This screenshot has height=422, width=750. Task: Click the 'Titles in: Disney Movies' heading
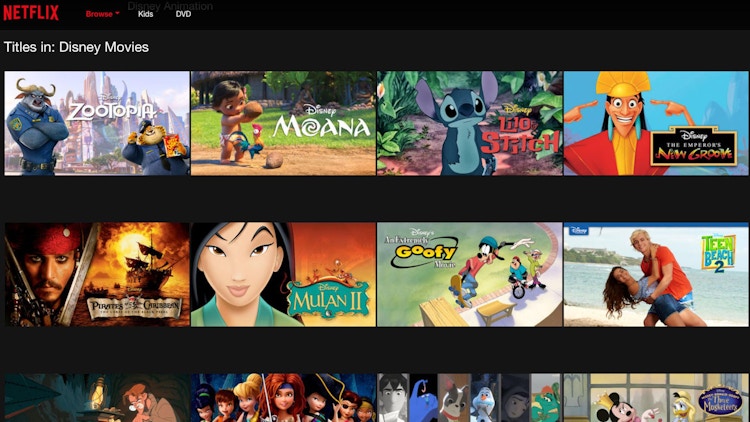(x=77, y=47)
